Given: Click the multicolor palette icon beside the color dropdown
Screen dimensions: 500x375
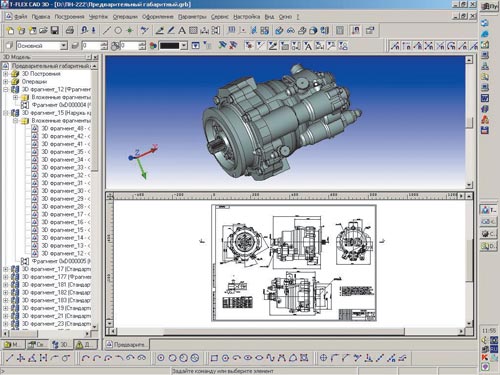Looking at the screenshot, I should coord(153,46).
